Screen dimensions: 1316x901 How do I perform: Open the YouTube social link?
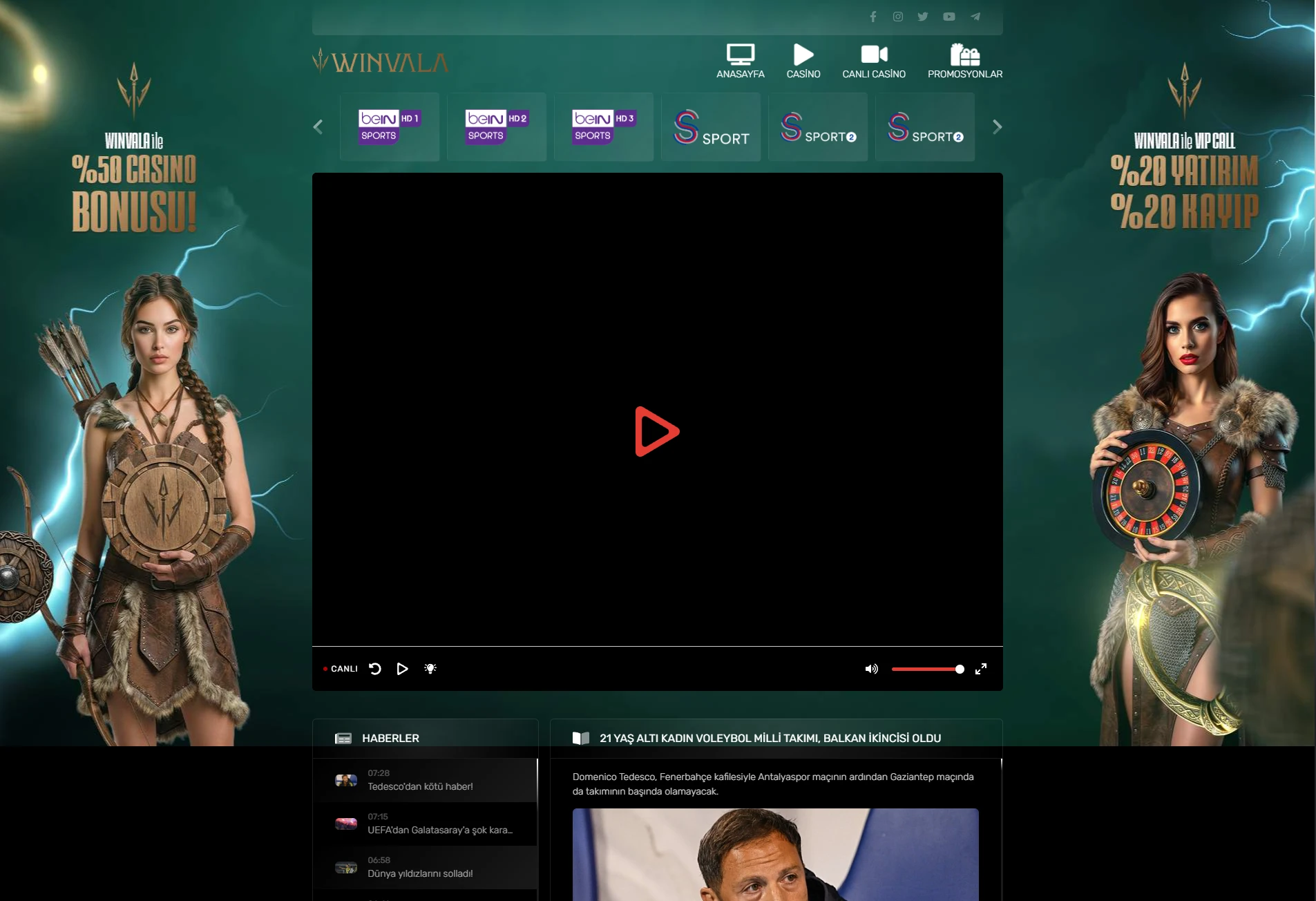[x=949, y=17]
